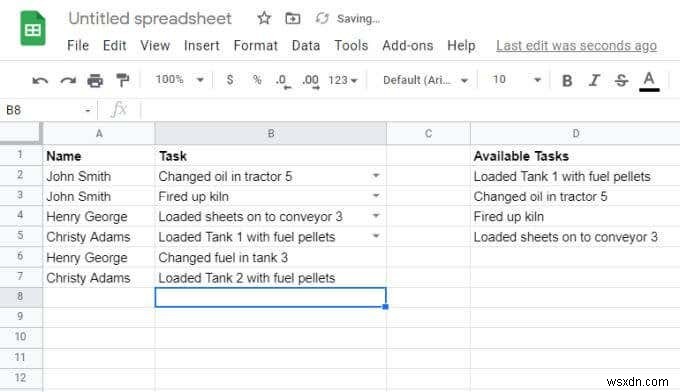Open the 123 more formats dropdown

click(x=343, y=80)
